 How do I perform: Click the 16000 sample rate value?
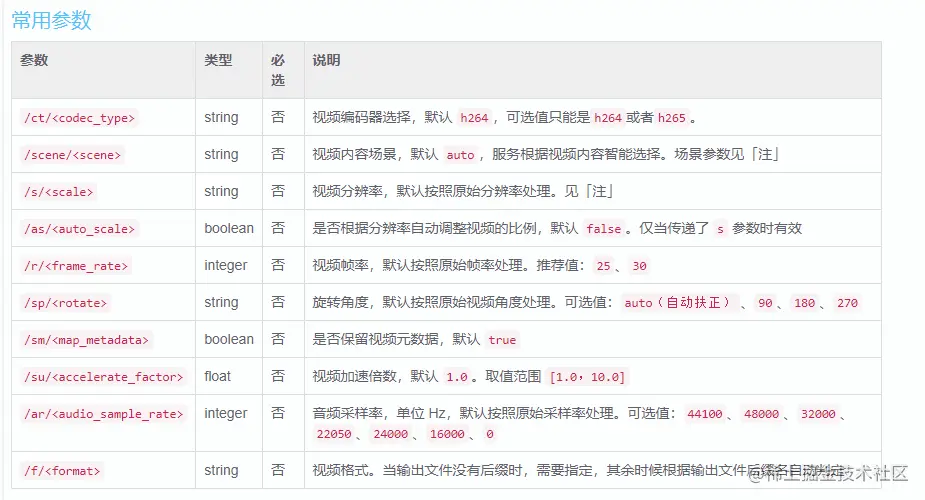[x=447, y=434]
